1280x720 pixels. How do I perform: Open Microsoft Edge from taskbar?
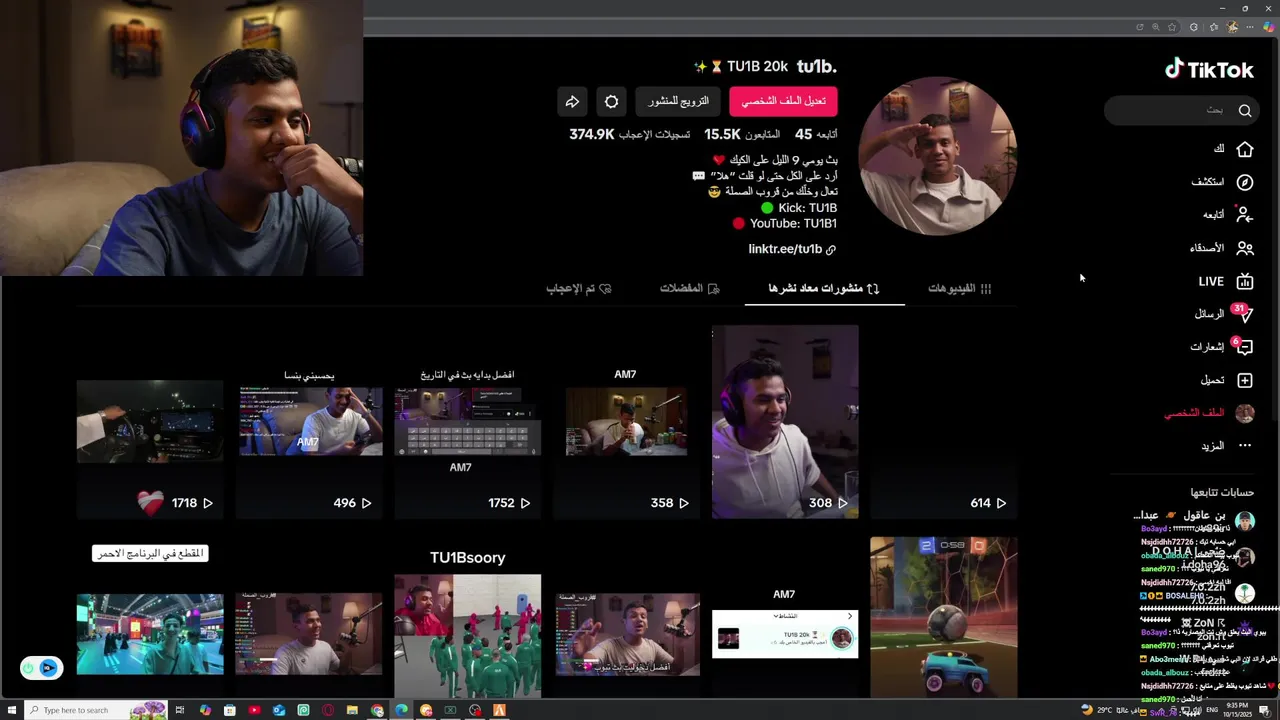point(401,710)
